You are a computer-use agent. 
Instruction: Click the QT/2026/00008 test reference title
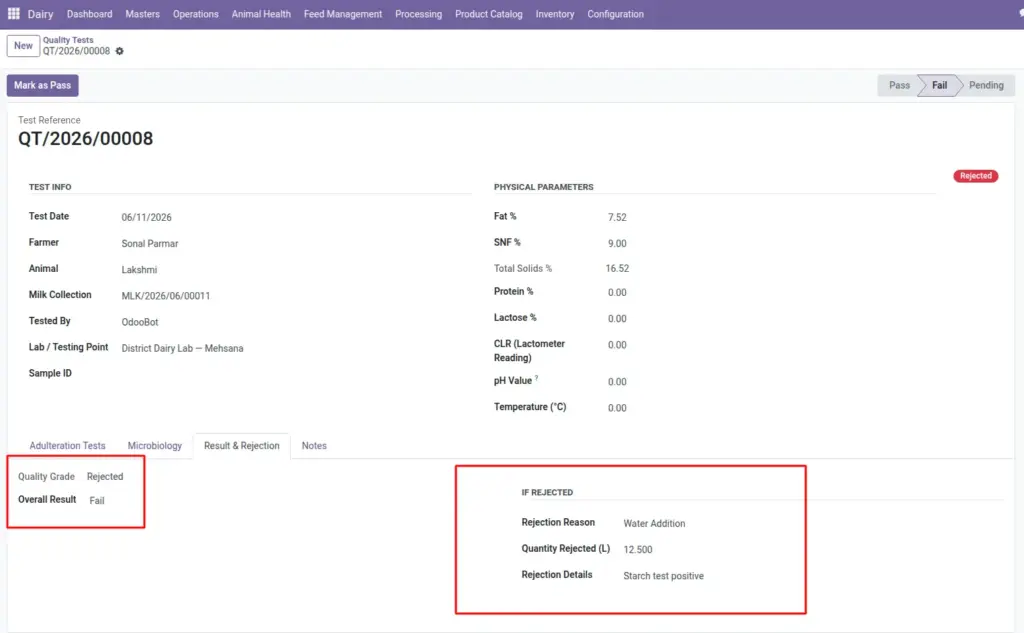86,138
